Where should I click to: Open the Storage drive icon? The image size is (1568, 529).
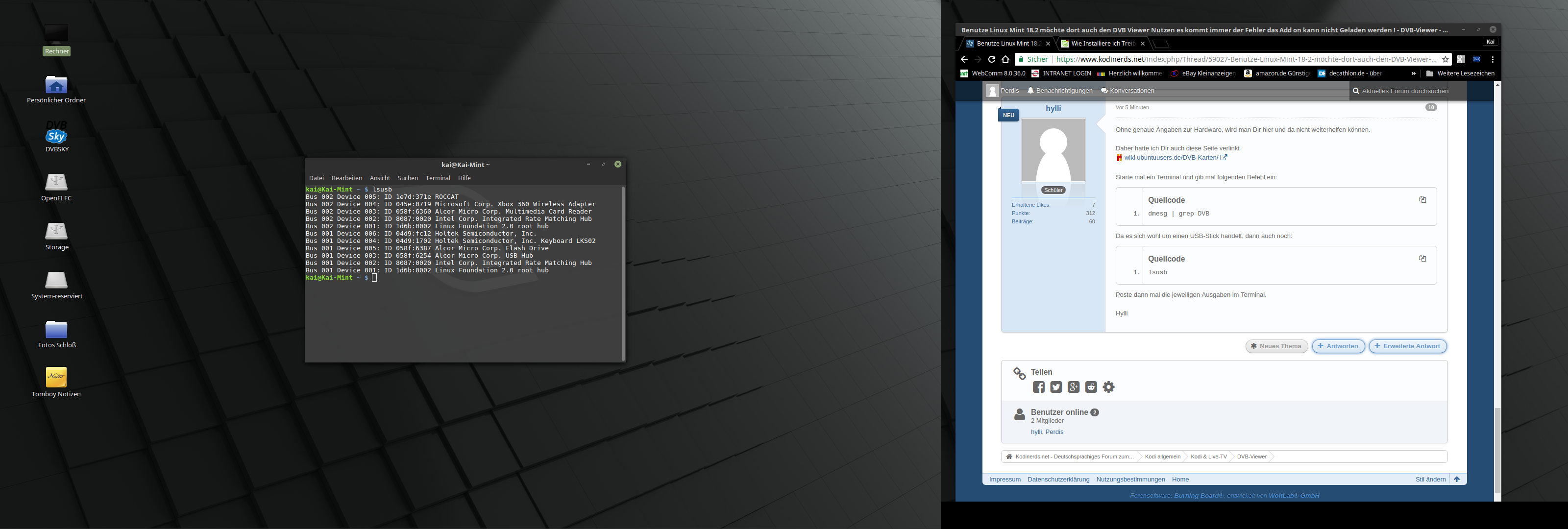57,236
